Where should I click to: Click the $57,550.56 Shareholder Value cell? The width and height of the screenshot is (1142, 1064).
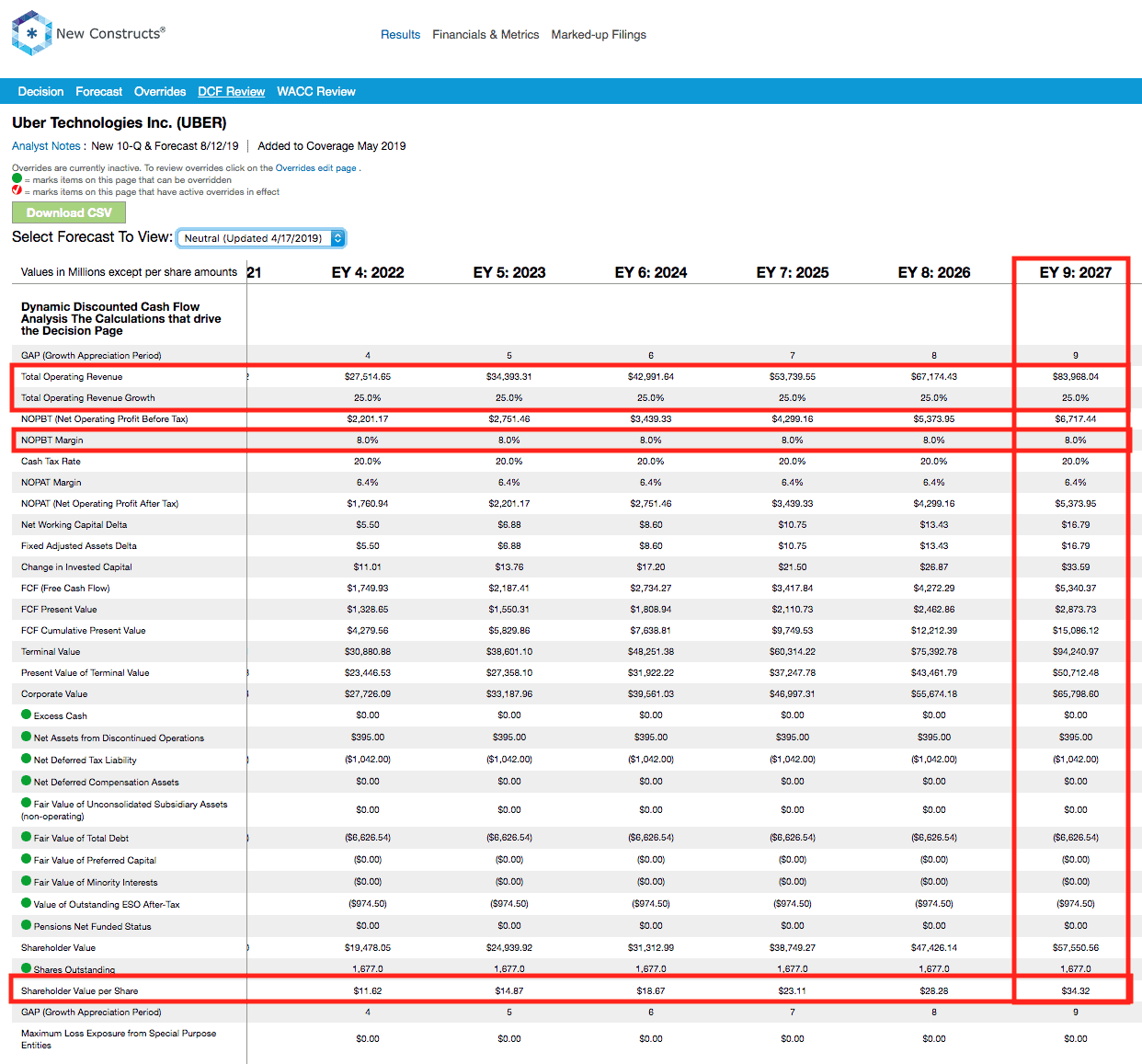1076,948
